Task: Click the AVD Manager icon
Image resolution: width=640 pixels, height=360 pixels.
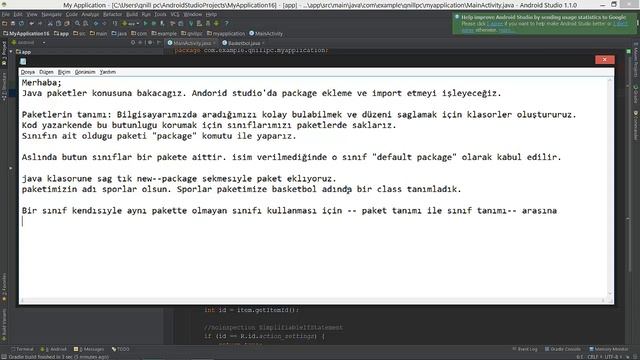Action: click(x=200, y=23)
